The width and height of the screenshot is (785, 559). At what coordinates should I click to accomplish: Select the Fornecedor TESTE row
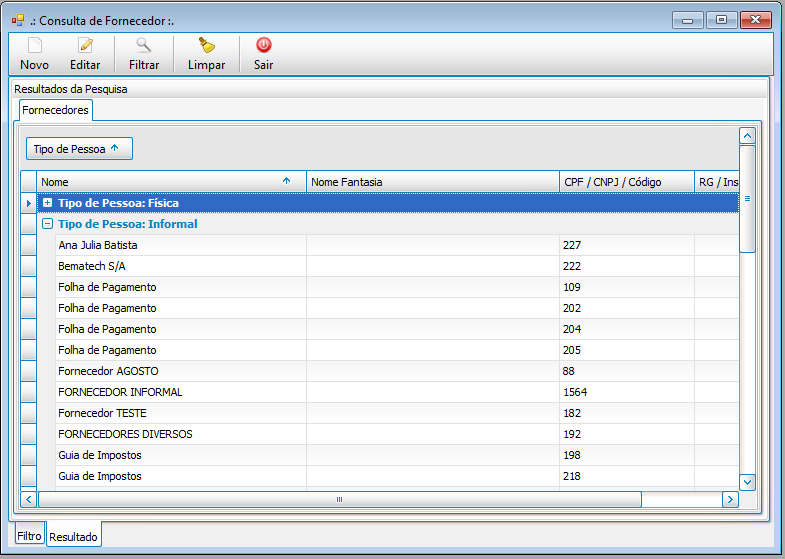[x=397, y=413]
